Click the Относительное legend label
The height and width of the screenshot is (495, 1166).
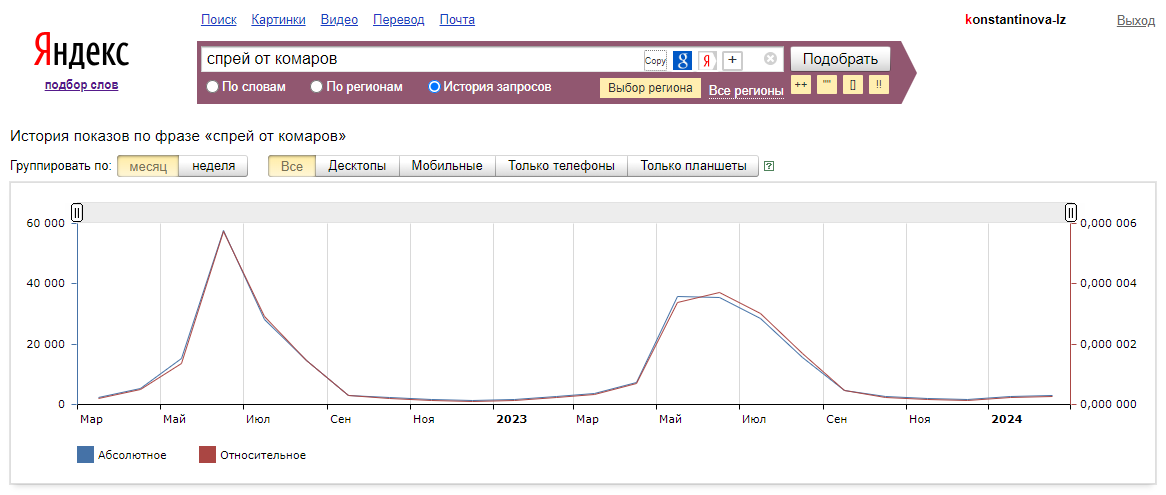pos(262,456)
